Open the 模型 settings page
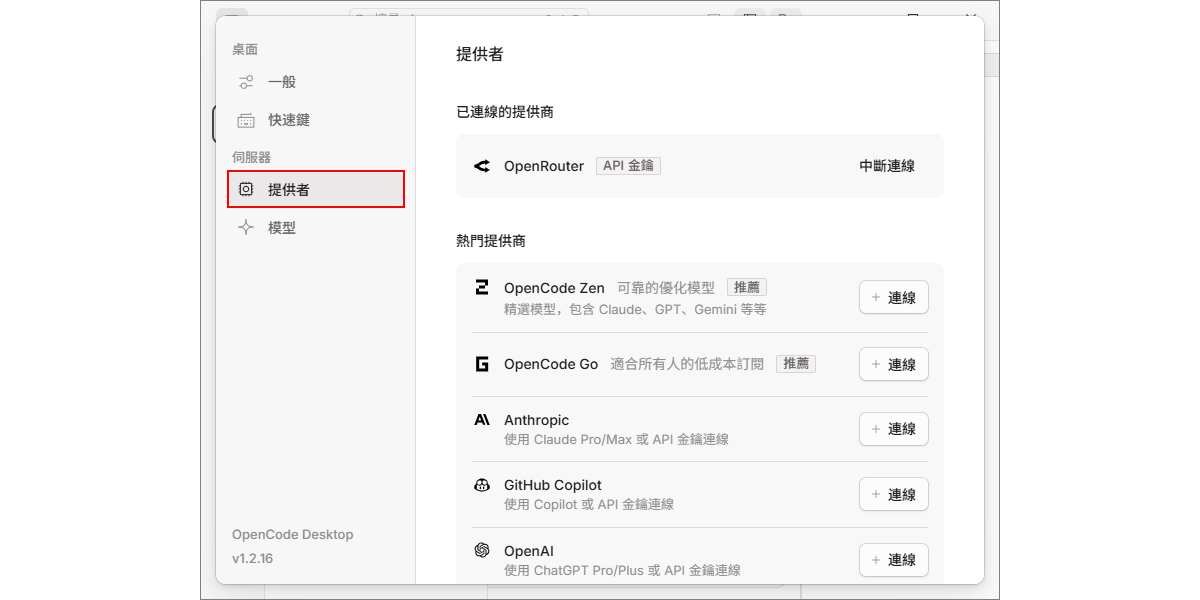The image size is (1200, 600). tap(315, 227)
